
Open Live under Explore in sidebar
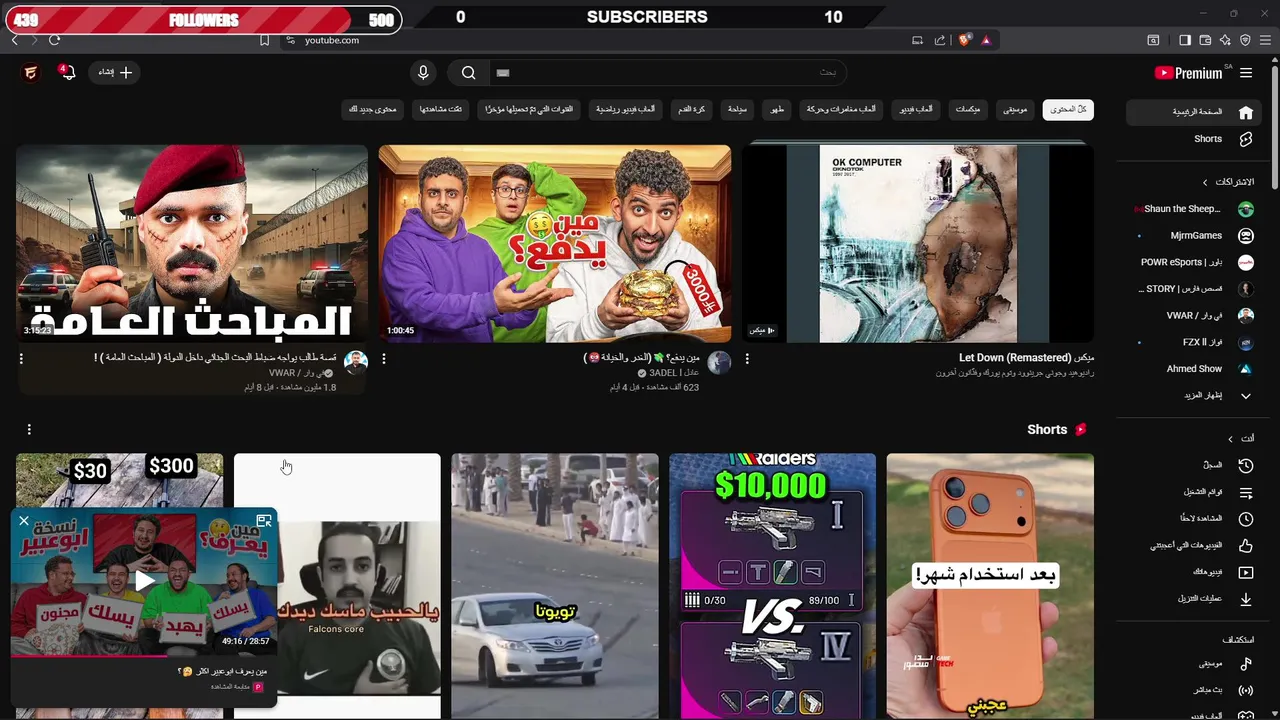click(x=1192, y=690)
